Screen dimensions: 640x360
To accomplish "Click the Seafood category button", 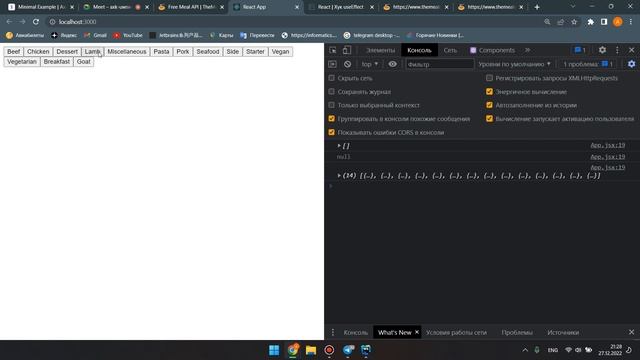I will coord(208,51).
